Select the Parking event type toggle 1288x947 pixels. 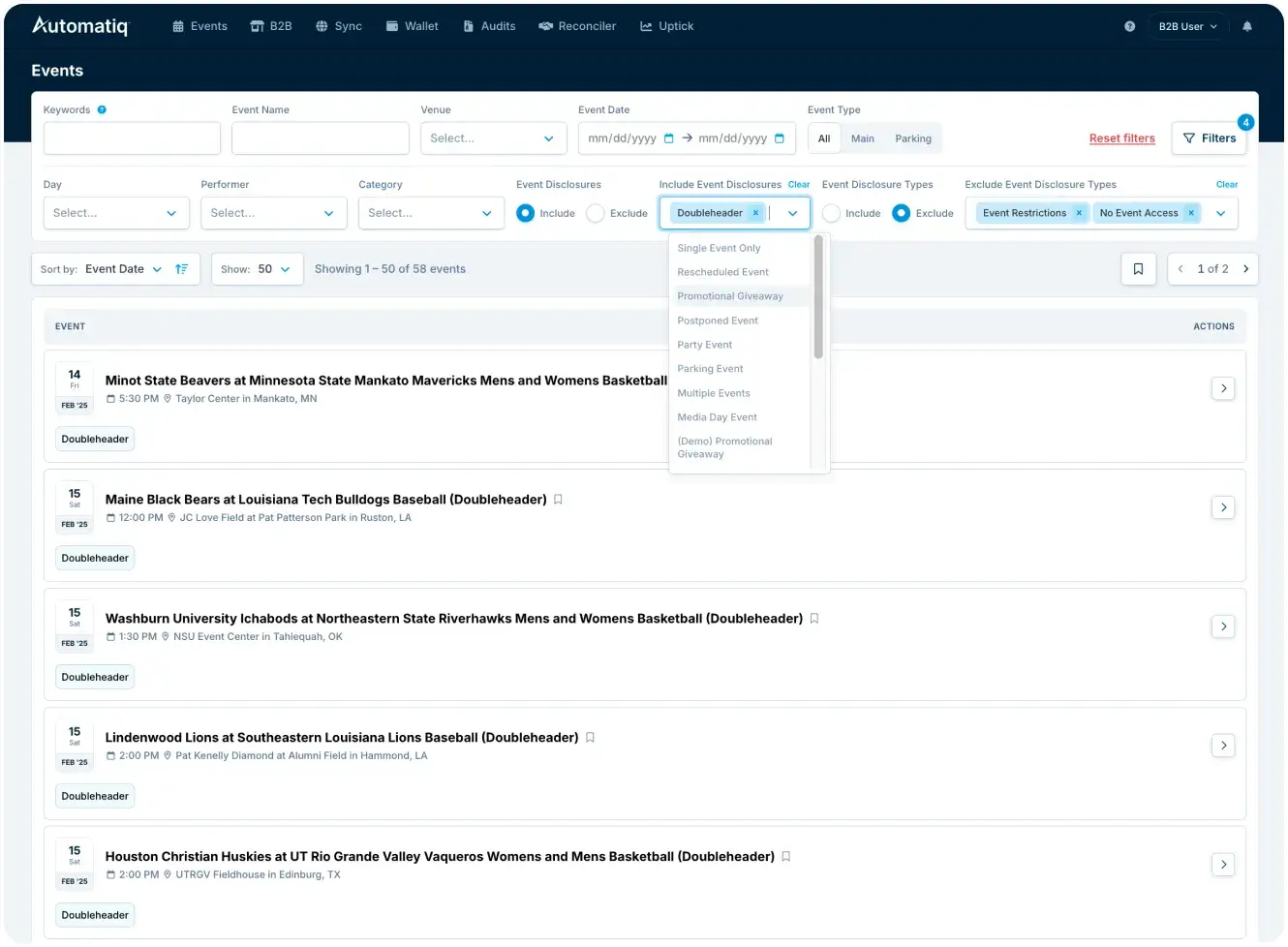[x=912, y=138]
